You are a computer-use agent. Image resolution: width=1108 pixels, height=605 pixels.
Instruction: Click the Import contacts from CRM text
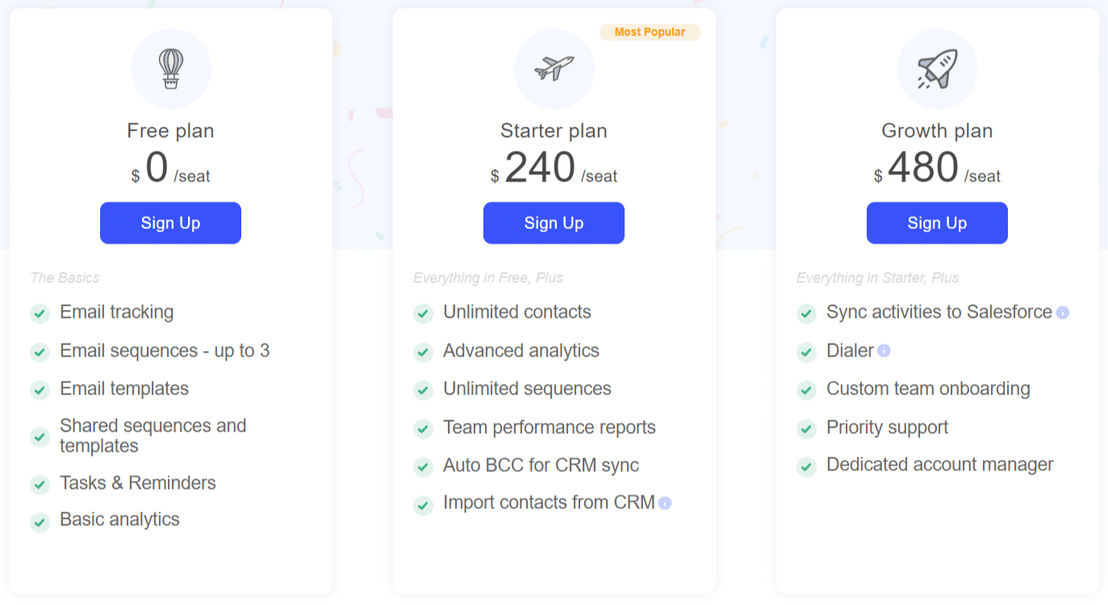click(x=548, y=503)
